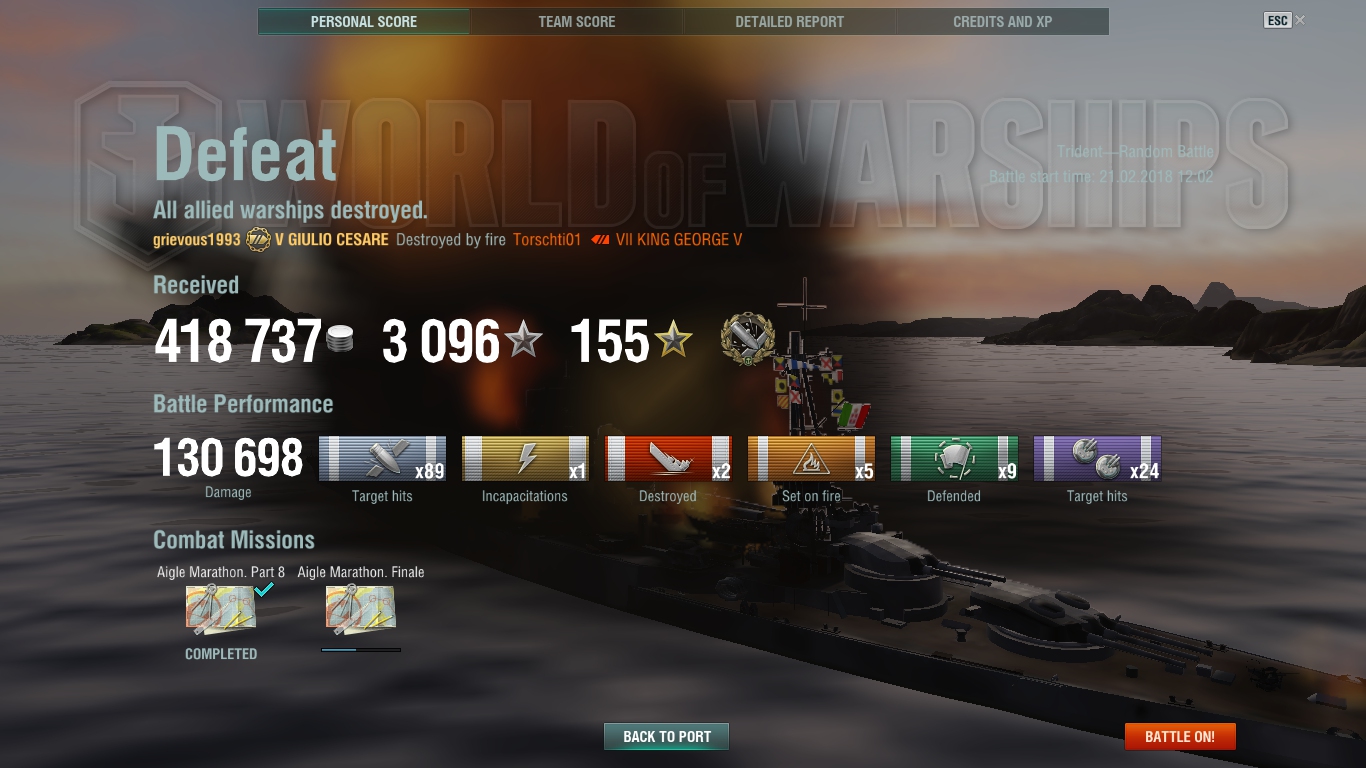
Task: Click enemy player name Torschti01
Action: coord(547,240)
